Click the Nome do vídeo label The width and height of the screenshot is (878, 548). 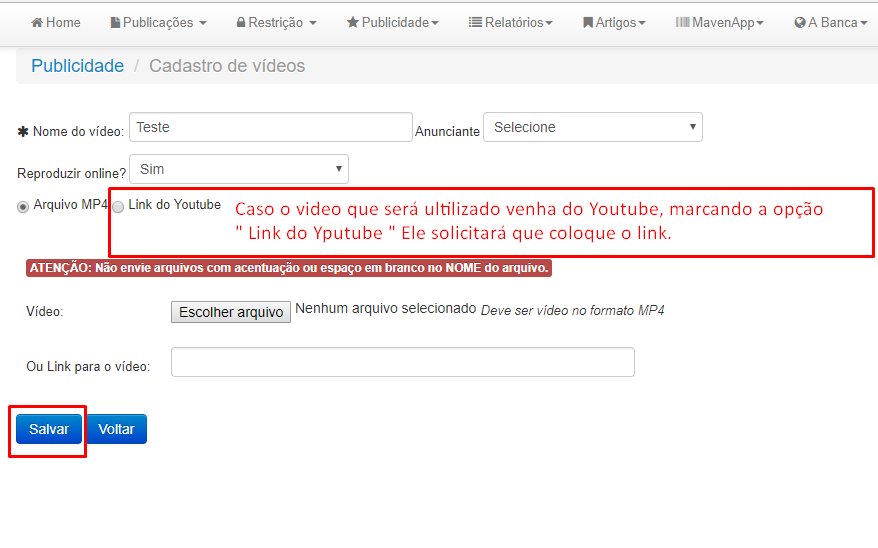(78, 132)
